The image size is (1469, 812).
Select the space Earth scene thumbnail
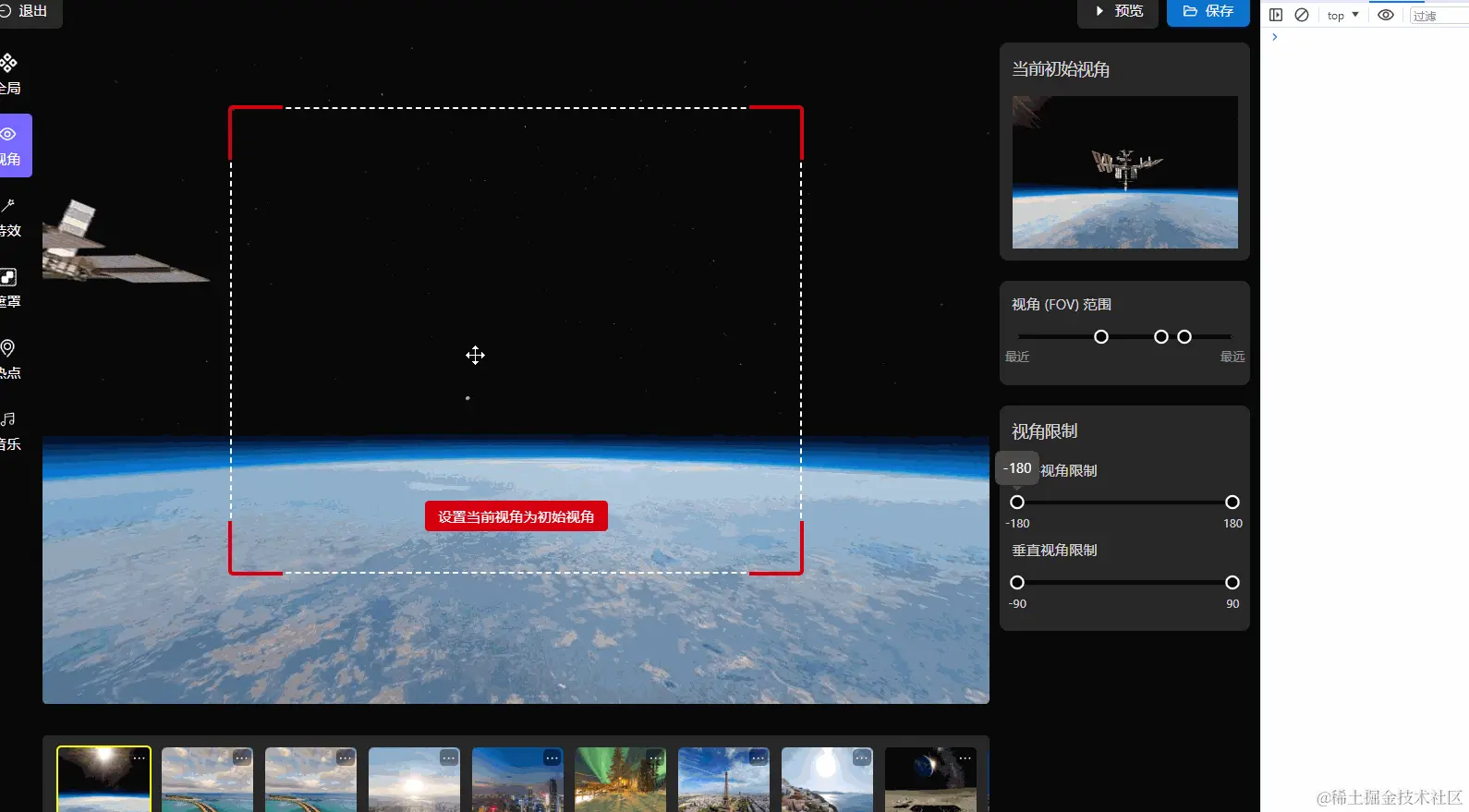[x=103, y=780]
